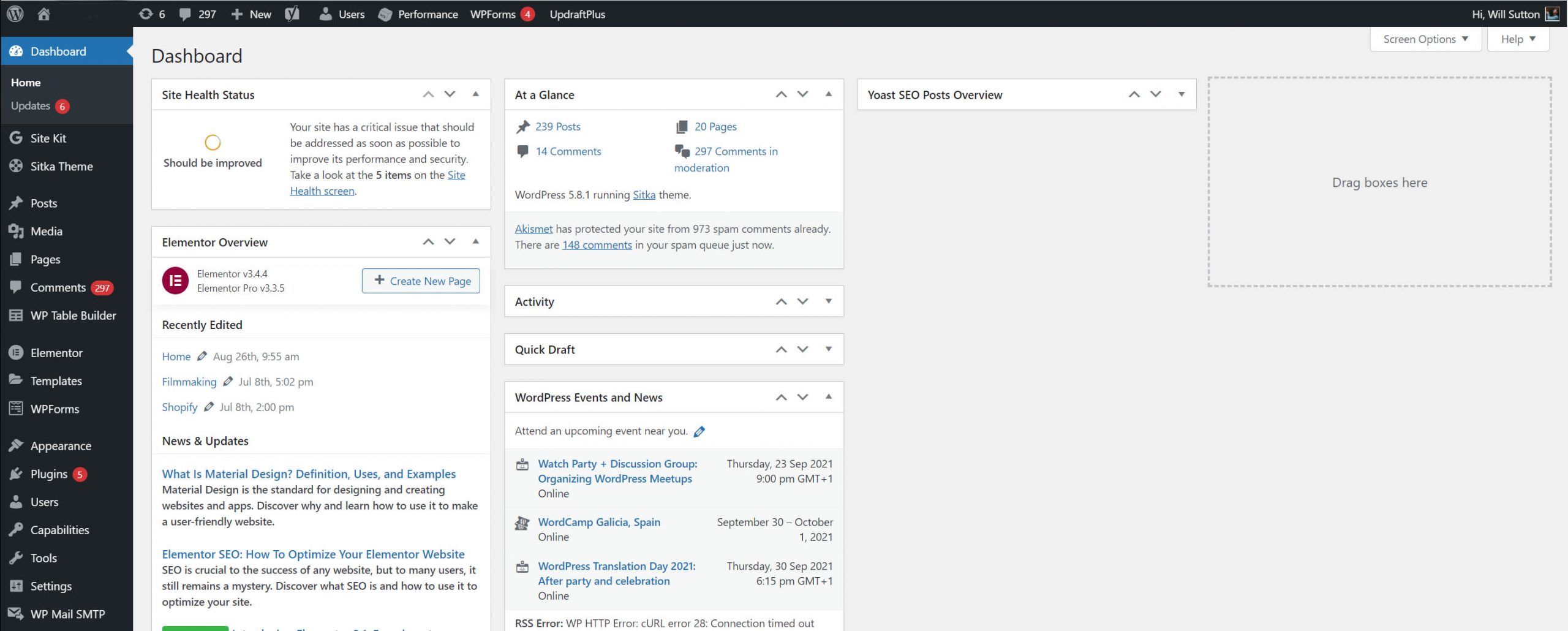Click the Capabilities key icon

[x=16, y=529]
